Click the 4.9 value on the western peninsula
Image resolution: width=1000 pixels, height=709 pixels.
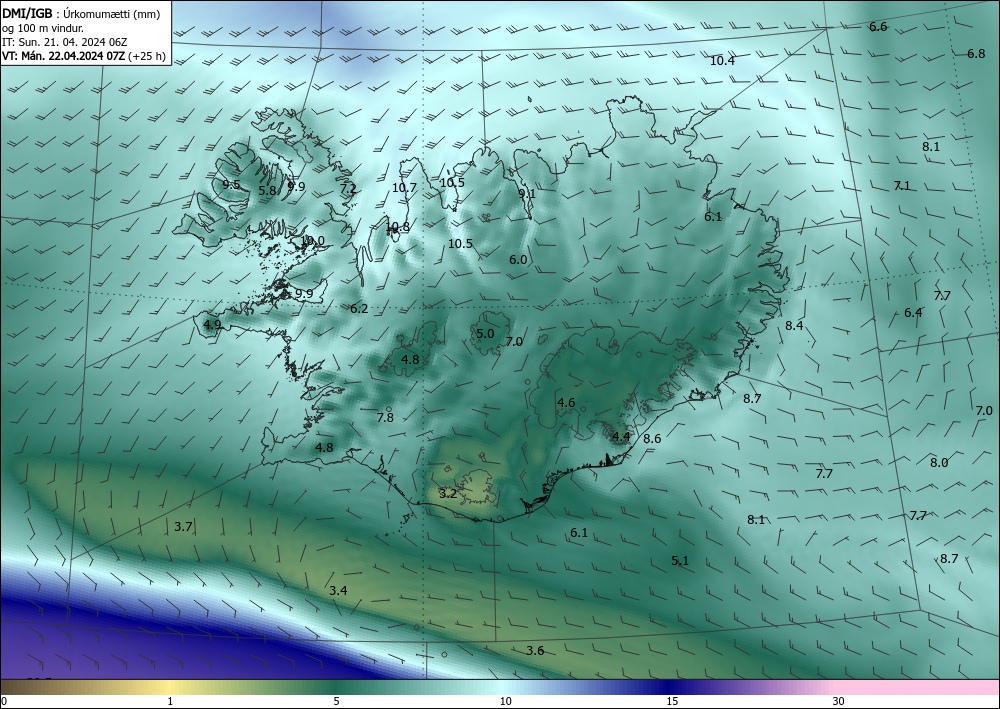(x=212, y=325)
